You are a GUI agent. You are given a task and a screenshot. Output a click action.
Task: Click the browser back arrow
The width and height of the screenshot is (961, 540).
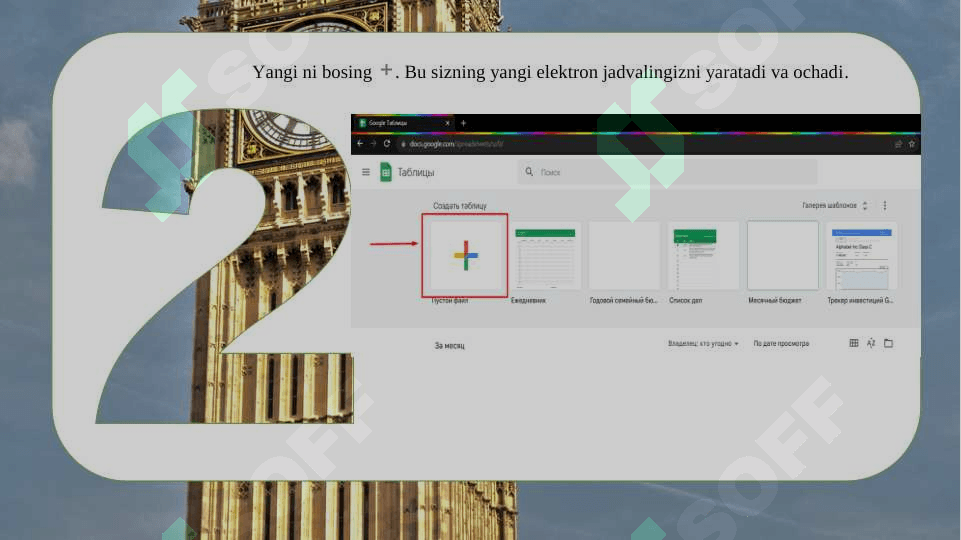[x=360, y=144]
